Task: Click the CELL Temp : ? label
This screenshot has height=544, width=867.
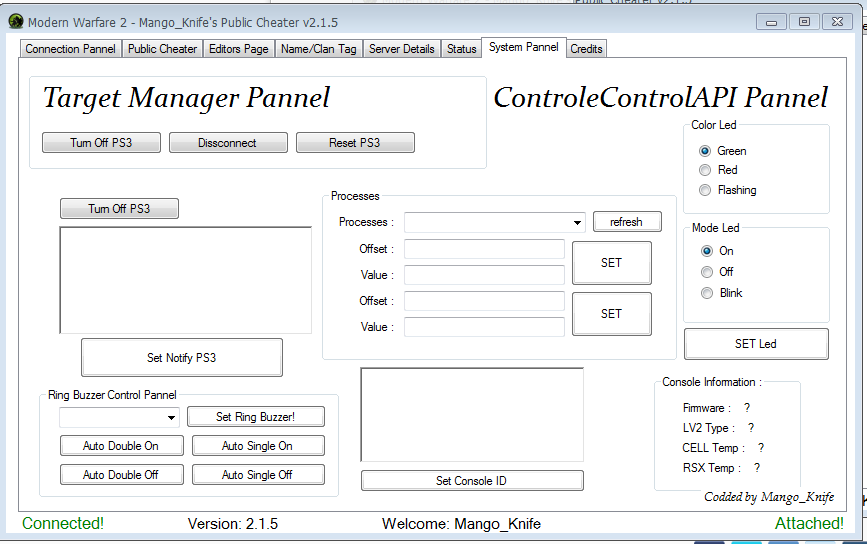Action: 723,448
